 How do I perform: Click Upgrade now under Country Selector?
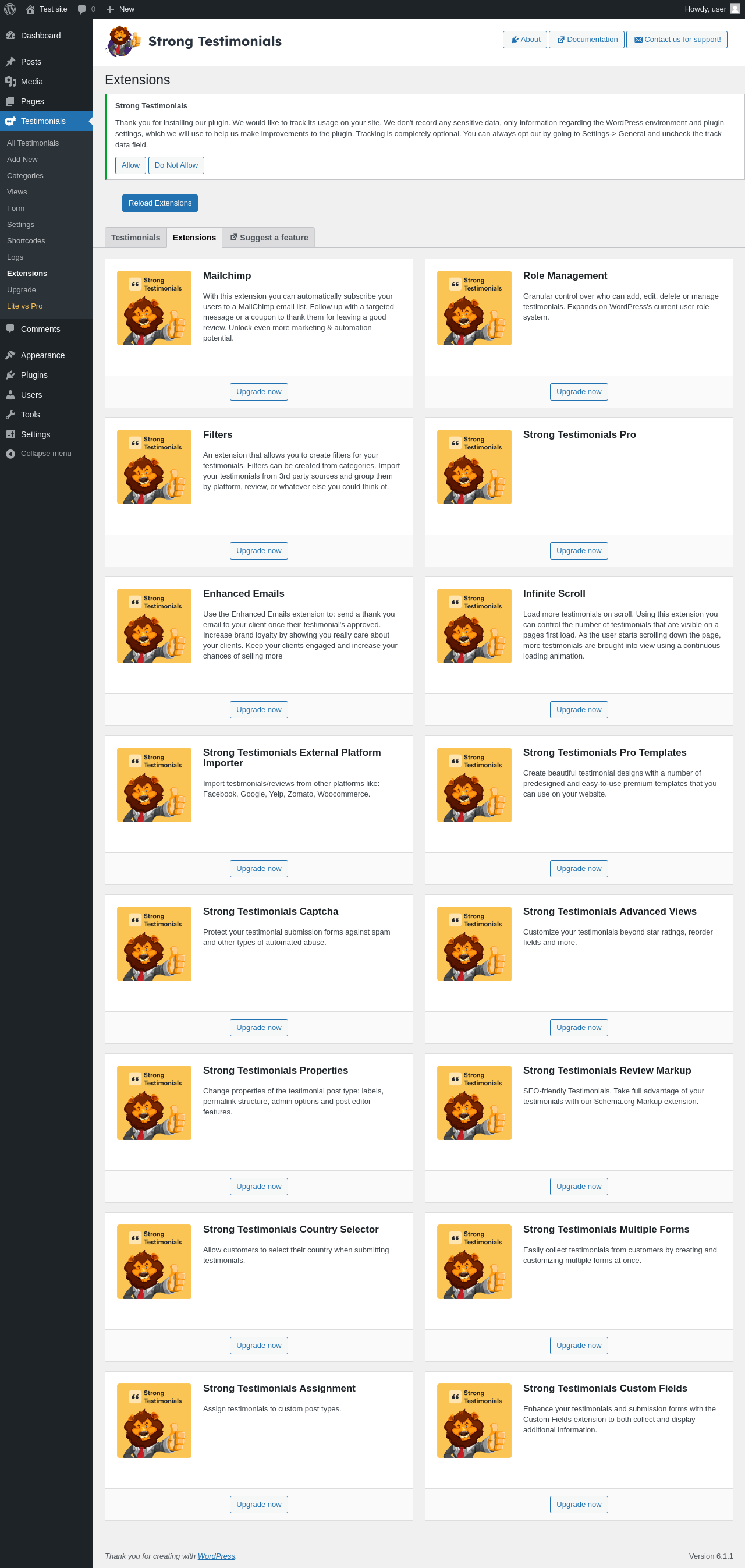coord(258,1345)
